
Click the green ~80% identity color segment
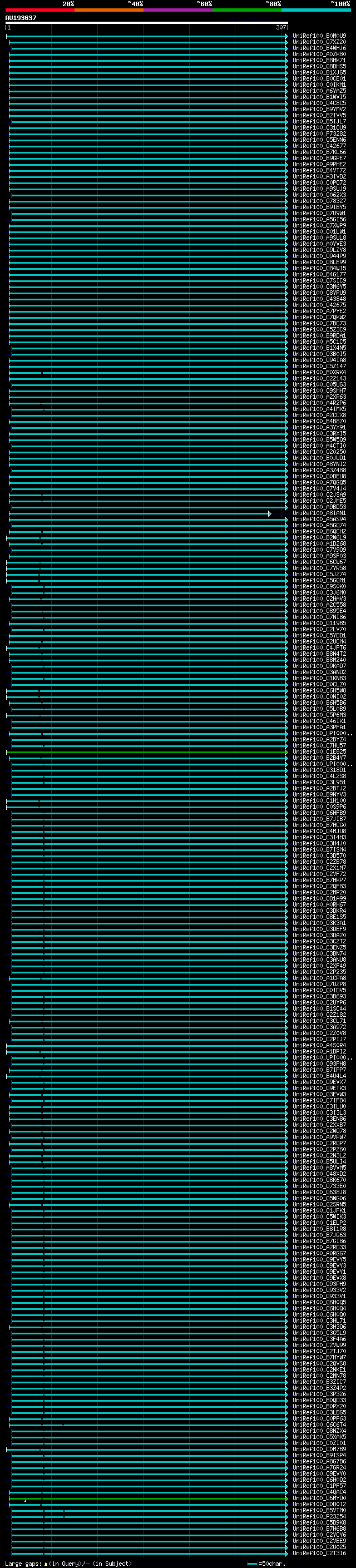tap(247, 10)
